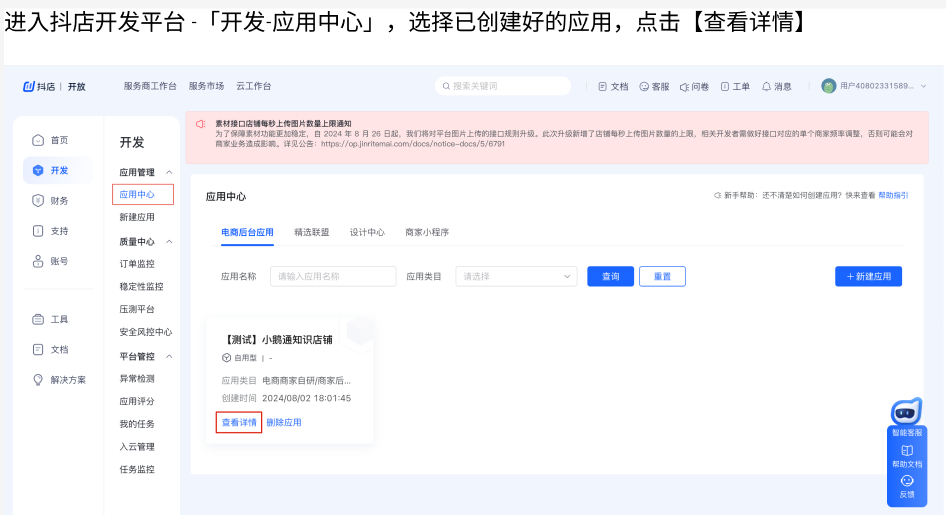Open 文档 in the left sidebar
Image resolution: width=946 pixels, height=515 pixels.
pyautogui.click(x=50, y=349)
